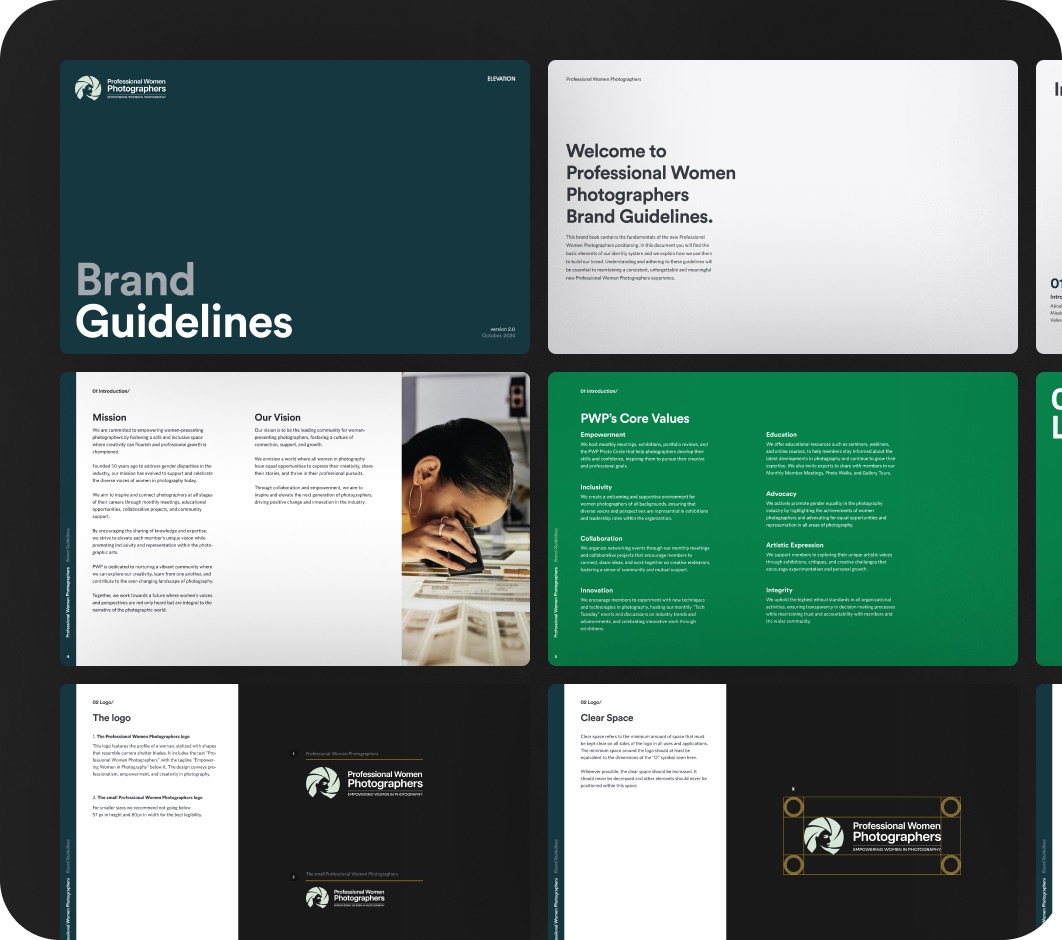Click '01 Introduction/' on the green values page
The image size is (1062, 940).
[x=599, y=391]
